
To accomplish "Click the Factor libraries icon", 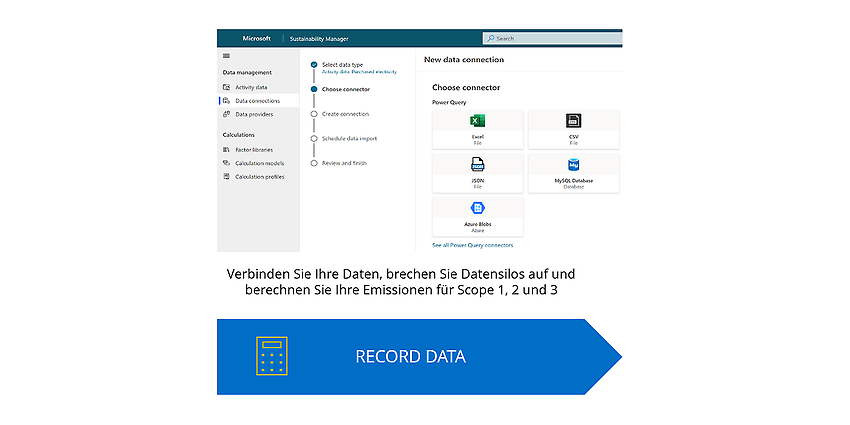I will 227,149.
